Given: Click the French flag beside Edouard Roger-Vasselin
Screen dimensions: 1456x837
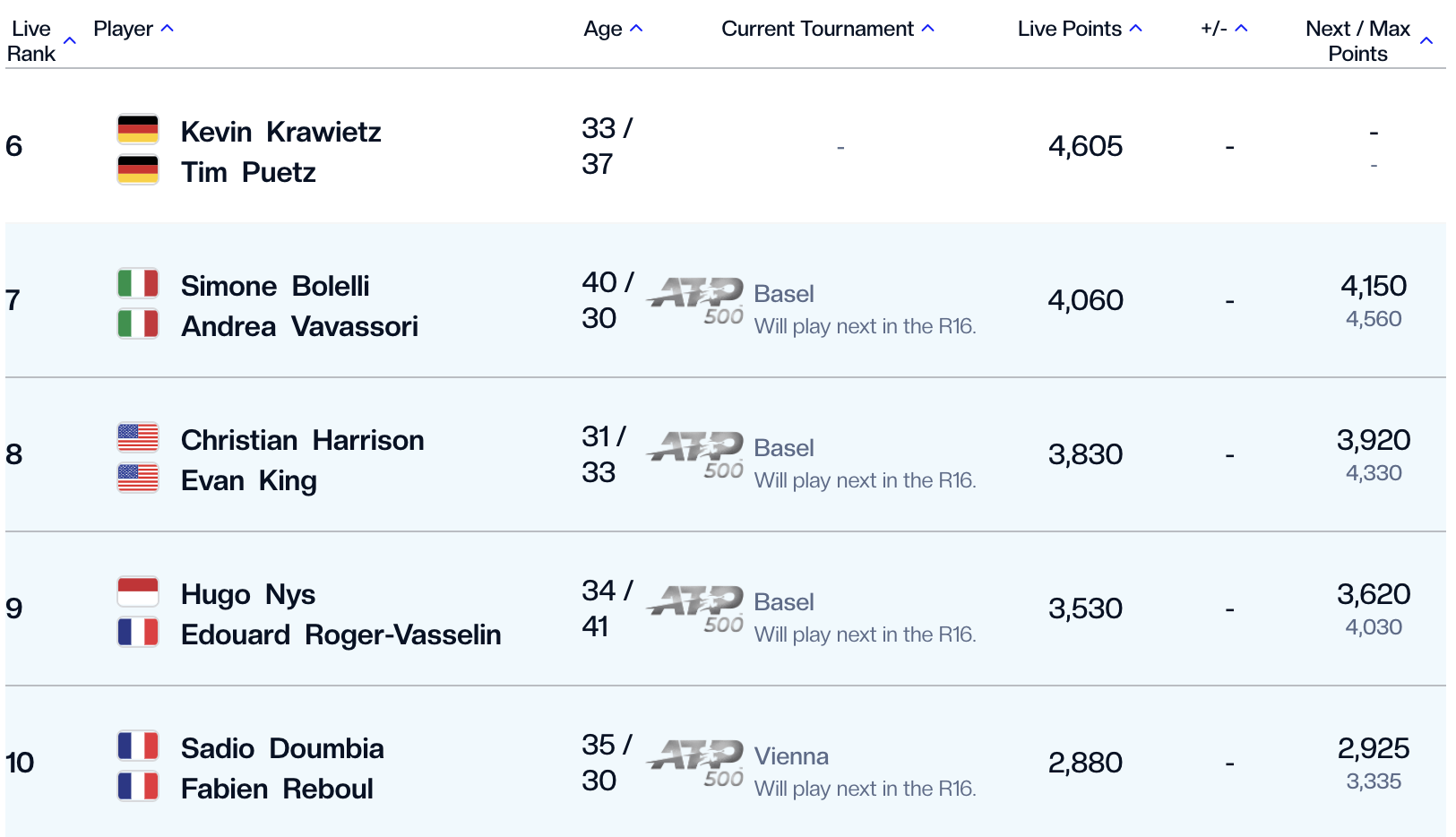Looking at the screenshot, I should point(138,633).
